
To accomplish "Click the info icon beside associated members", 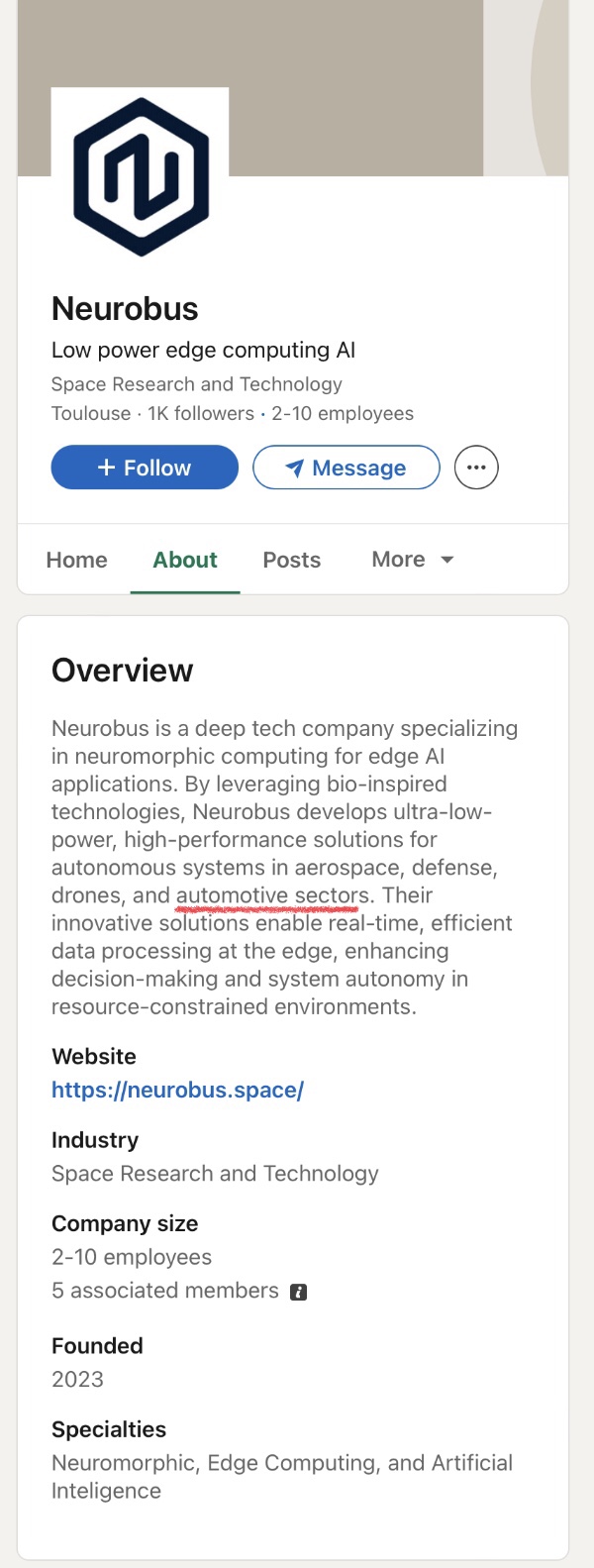I will coord(298,1292).
